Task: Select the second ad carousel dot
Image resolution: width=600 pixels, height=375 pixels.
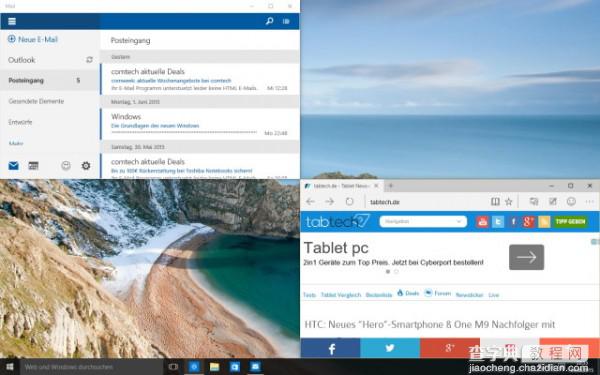Action: [x=396, y=272]
